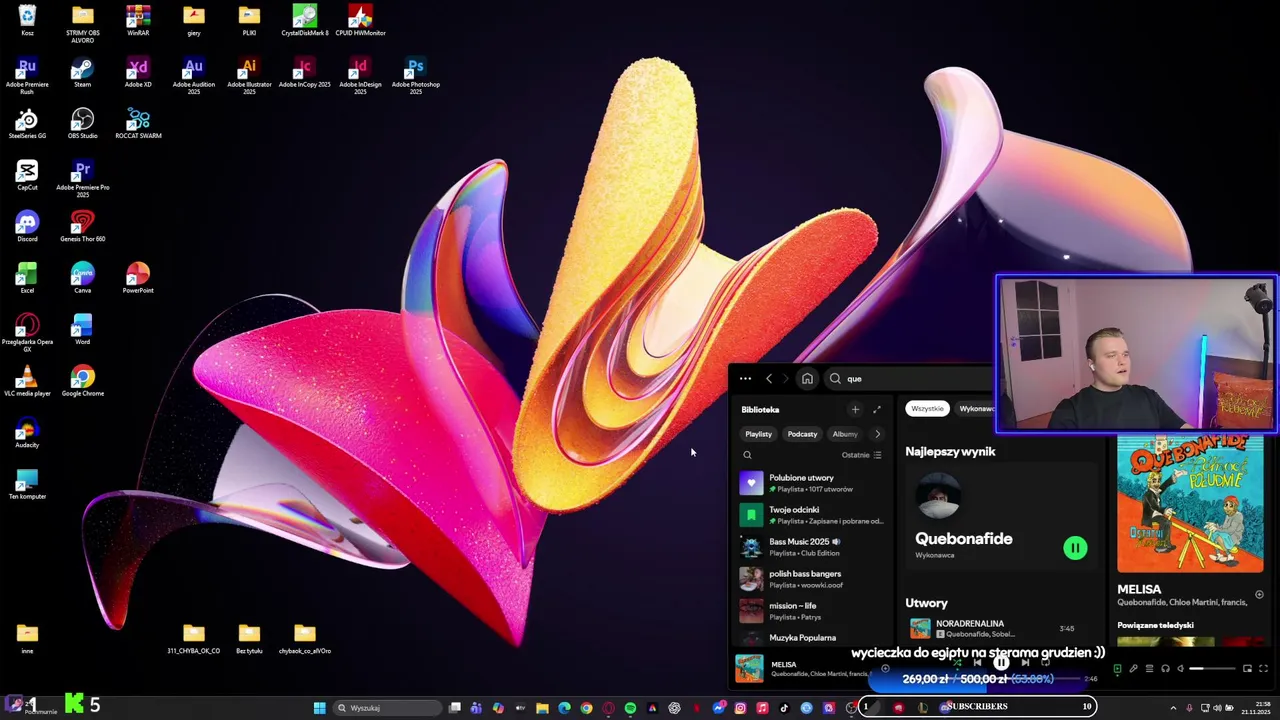This screenshot has width=1280, height=720.
Task: Open Spotify three-dots menu
Action: (745, 379)
